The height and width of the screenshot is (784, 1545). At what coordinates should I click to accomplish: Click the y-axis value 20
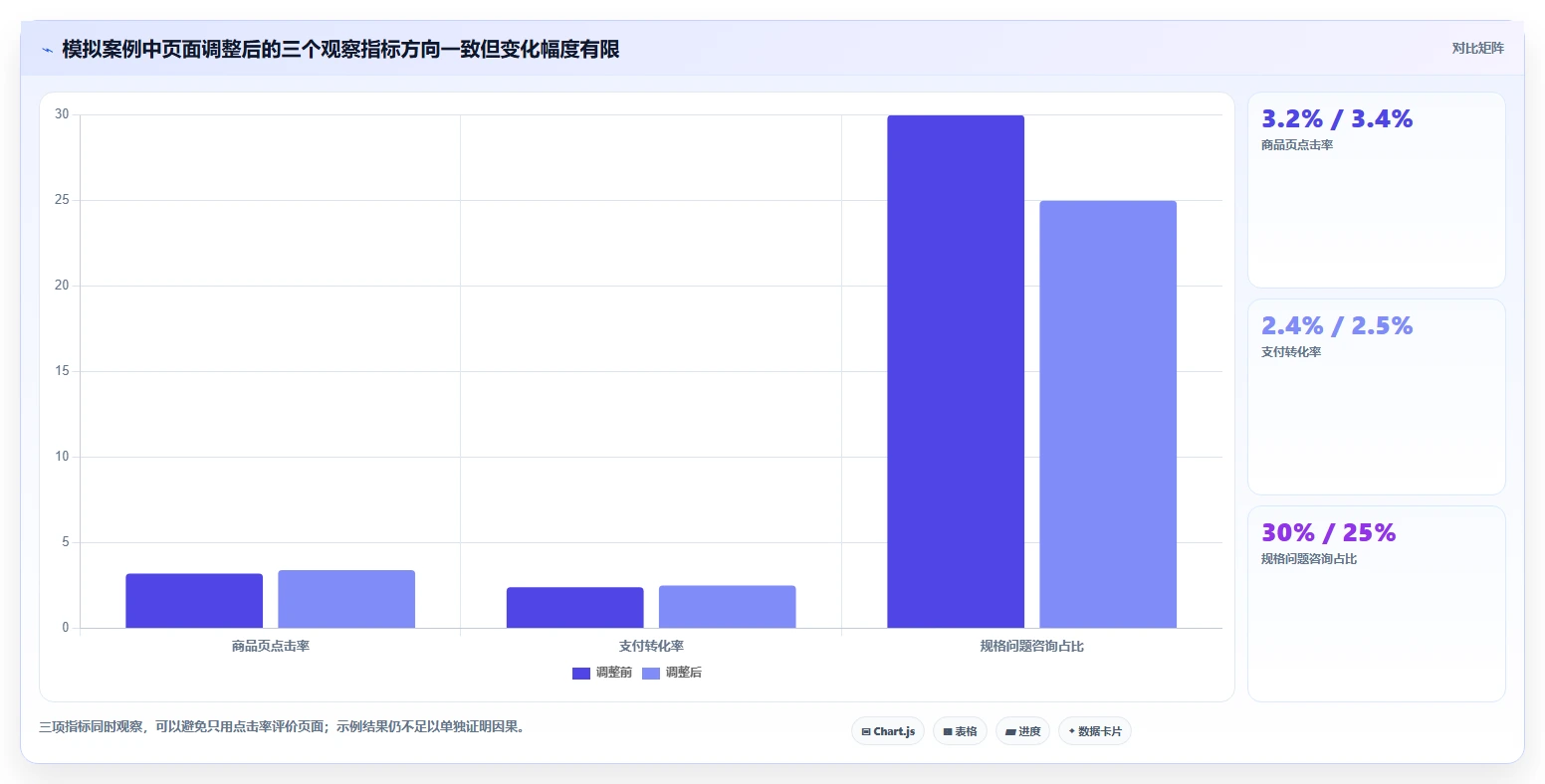coord(63,286)
